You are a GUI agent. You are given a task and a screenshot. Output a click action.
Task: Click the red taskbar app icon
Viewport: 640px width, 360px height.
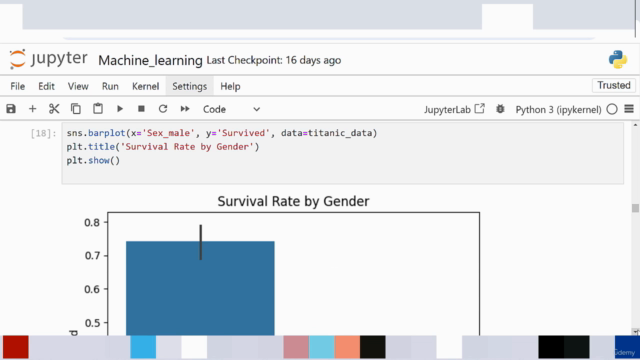(x=16, y=347)
